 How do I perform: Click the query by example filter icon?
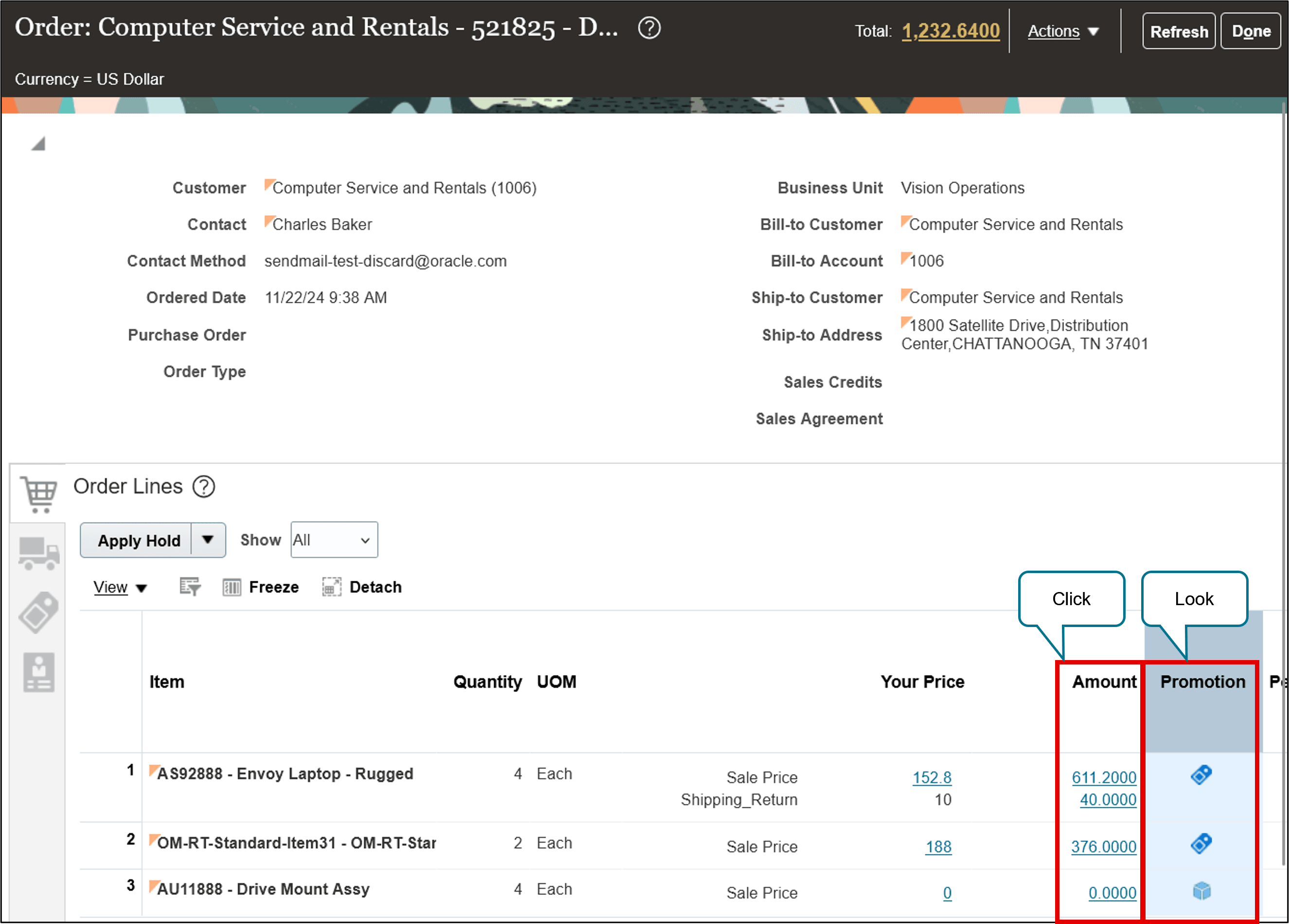point(190,587)
